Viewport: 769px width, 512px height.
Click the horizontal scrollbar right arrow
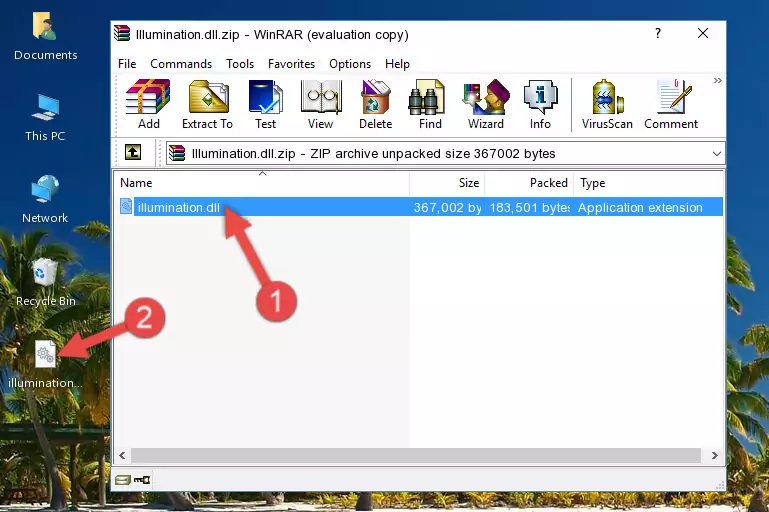point(715,456)
